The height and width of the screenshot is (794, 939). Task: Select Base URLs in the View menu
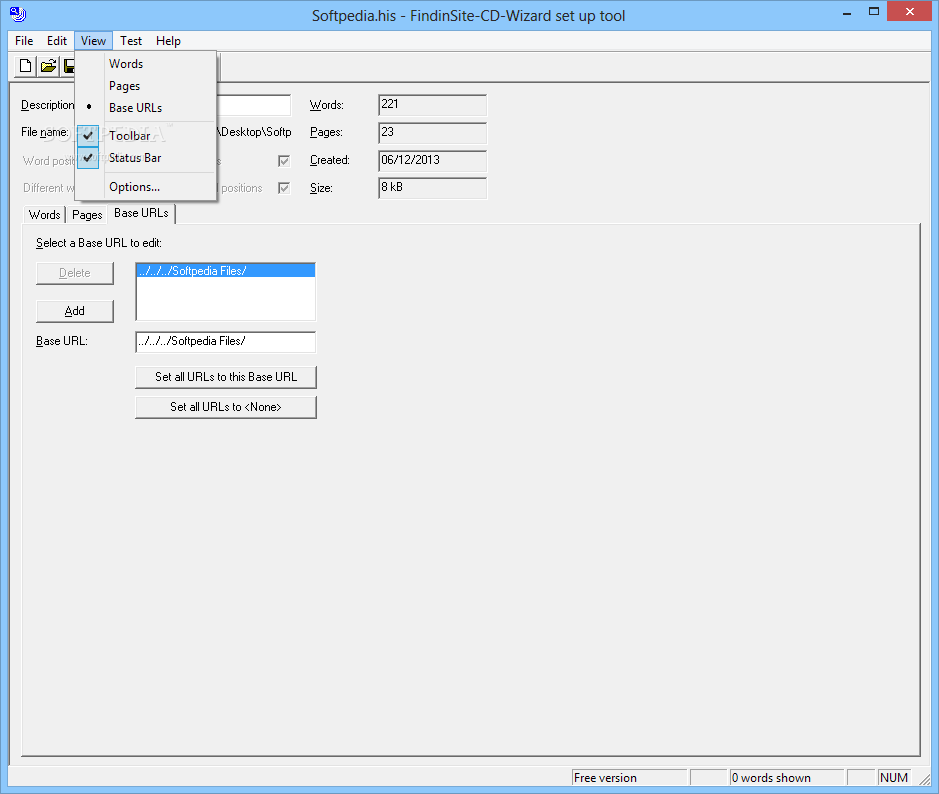click(146, 108)
